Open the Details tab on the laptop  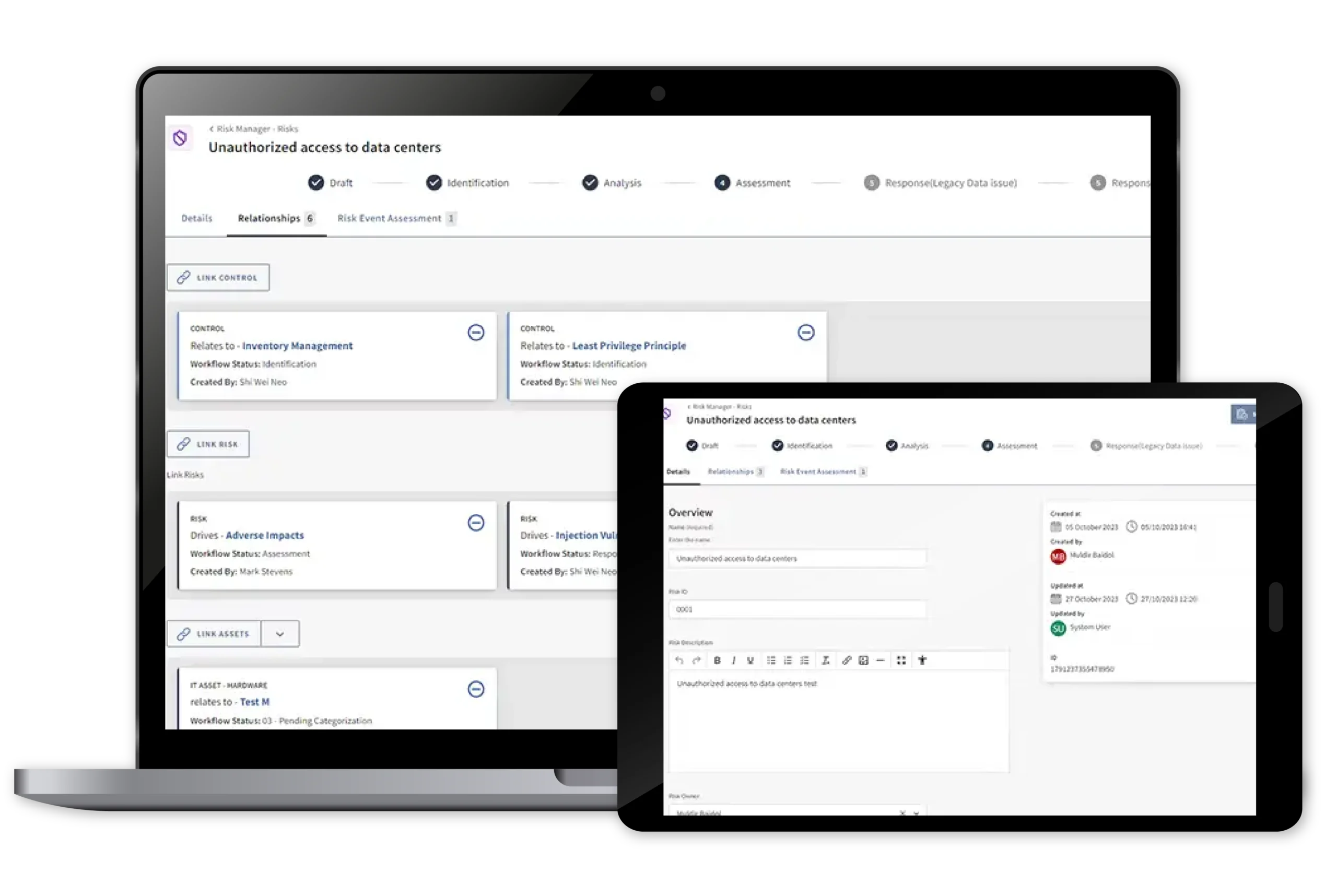pos(196,218)
